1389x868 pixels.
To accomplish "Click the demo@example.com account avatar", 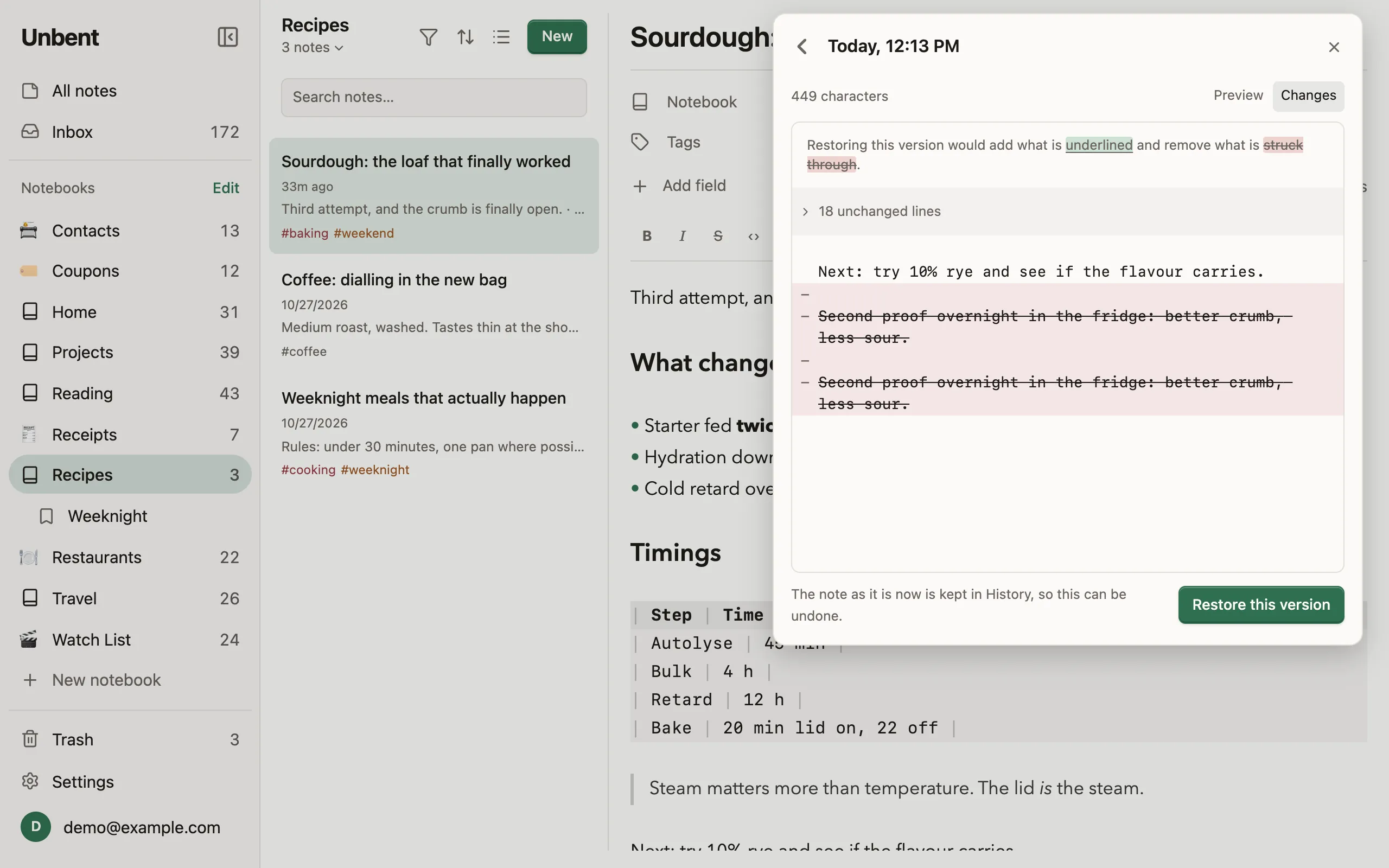I will click(36, 827).
